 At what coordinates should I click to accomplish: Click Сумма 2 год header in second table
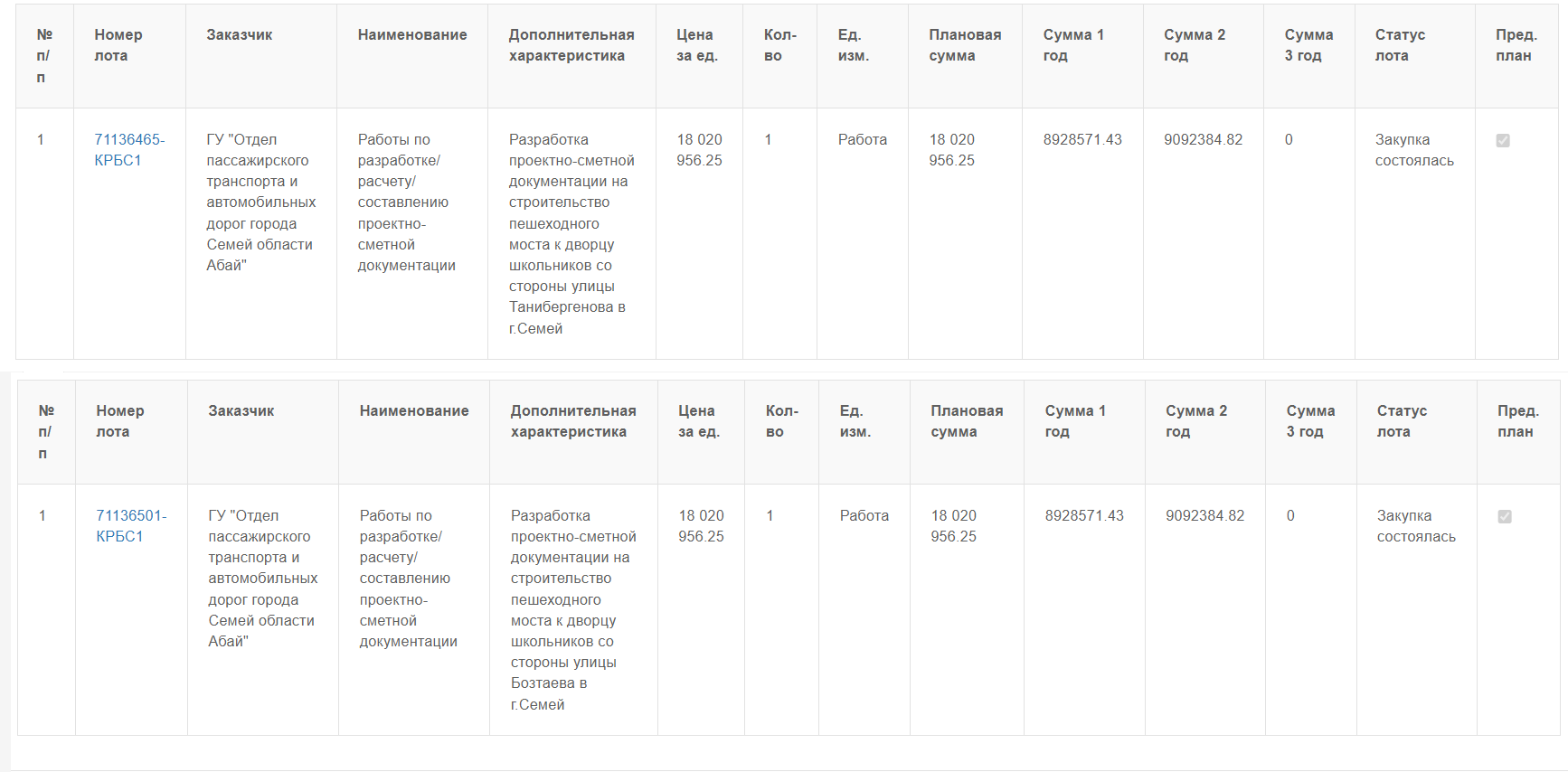pyautogui.click(x=1196, y=421)
